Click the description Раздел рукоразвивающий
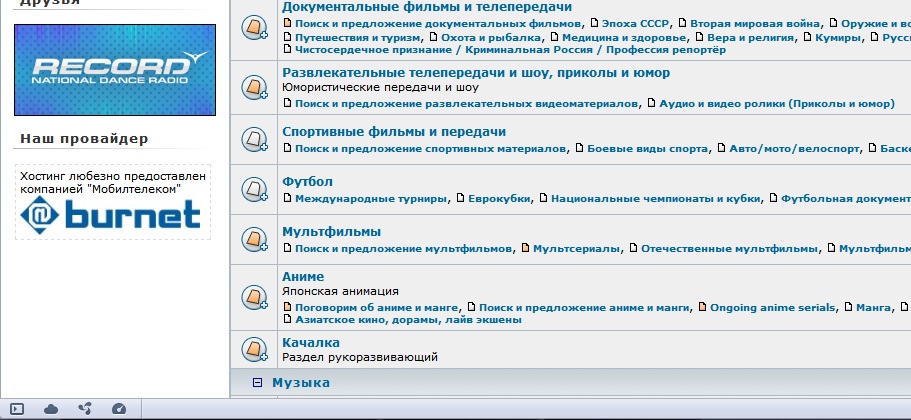This screenshot has height=420, width=911. (x=360, y=357)
